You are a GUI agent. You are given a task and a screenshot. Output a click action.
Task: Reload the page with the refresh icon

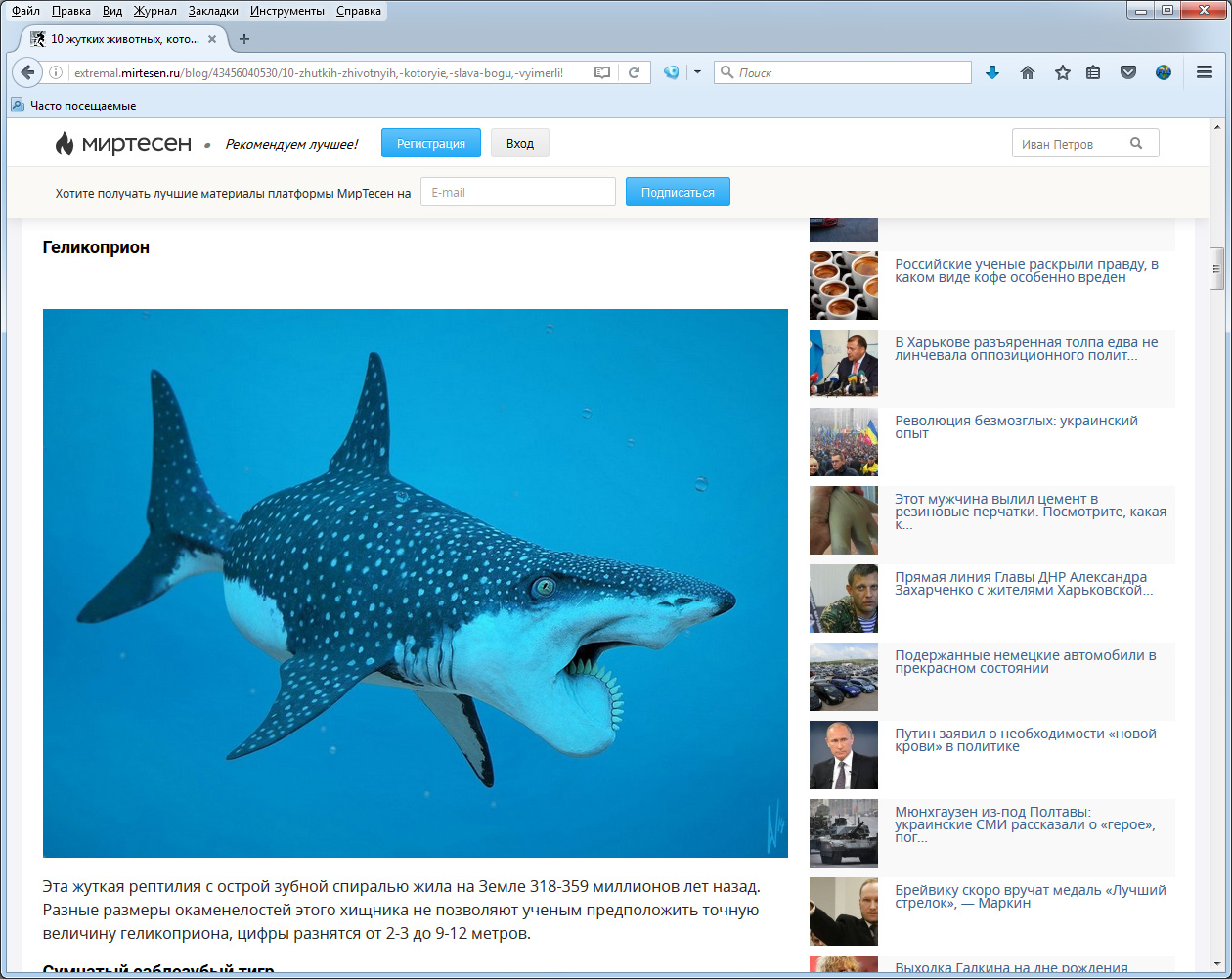(634, 72)
